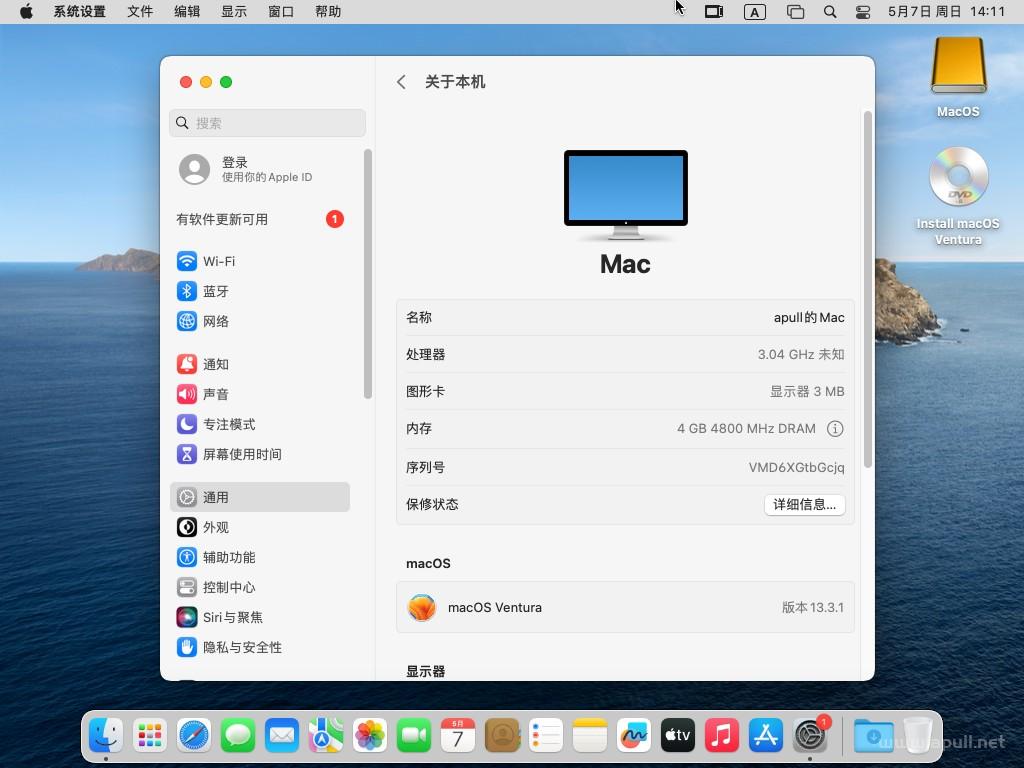This screenshot has height=768, width=1024.
Task: Select the Siri与聚焦 icon
Action: tap(187, 618)
